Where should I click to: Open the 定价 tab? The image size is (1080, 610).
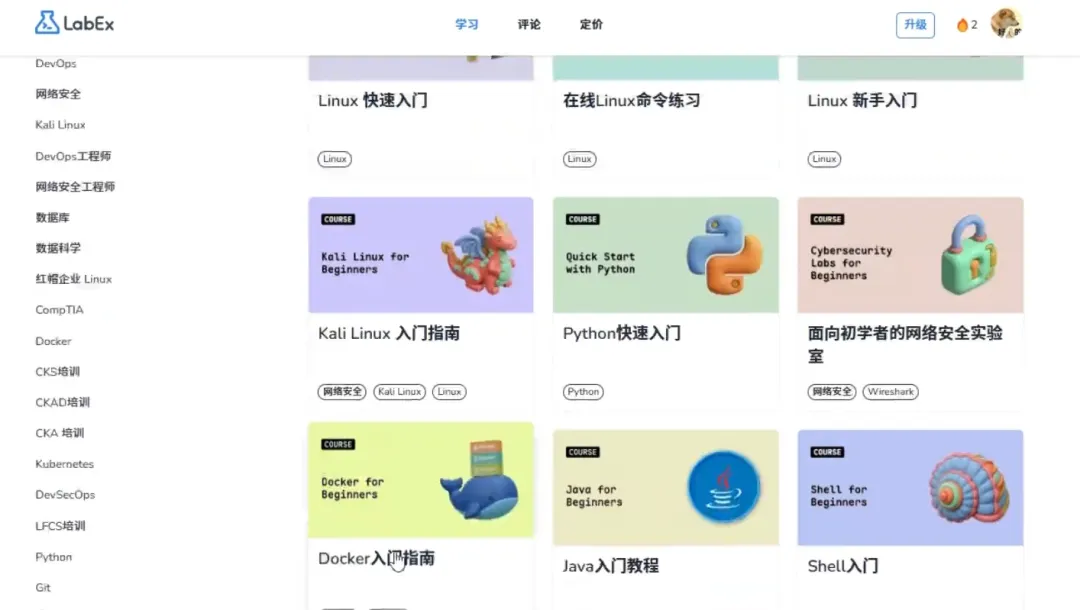pos(591,24)
